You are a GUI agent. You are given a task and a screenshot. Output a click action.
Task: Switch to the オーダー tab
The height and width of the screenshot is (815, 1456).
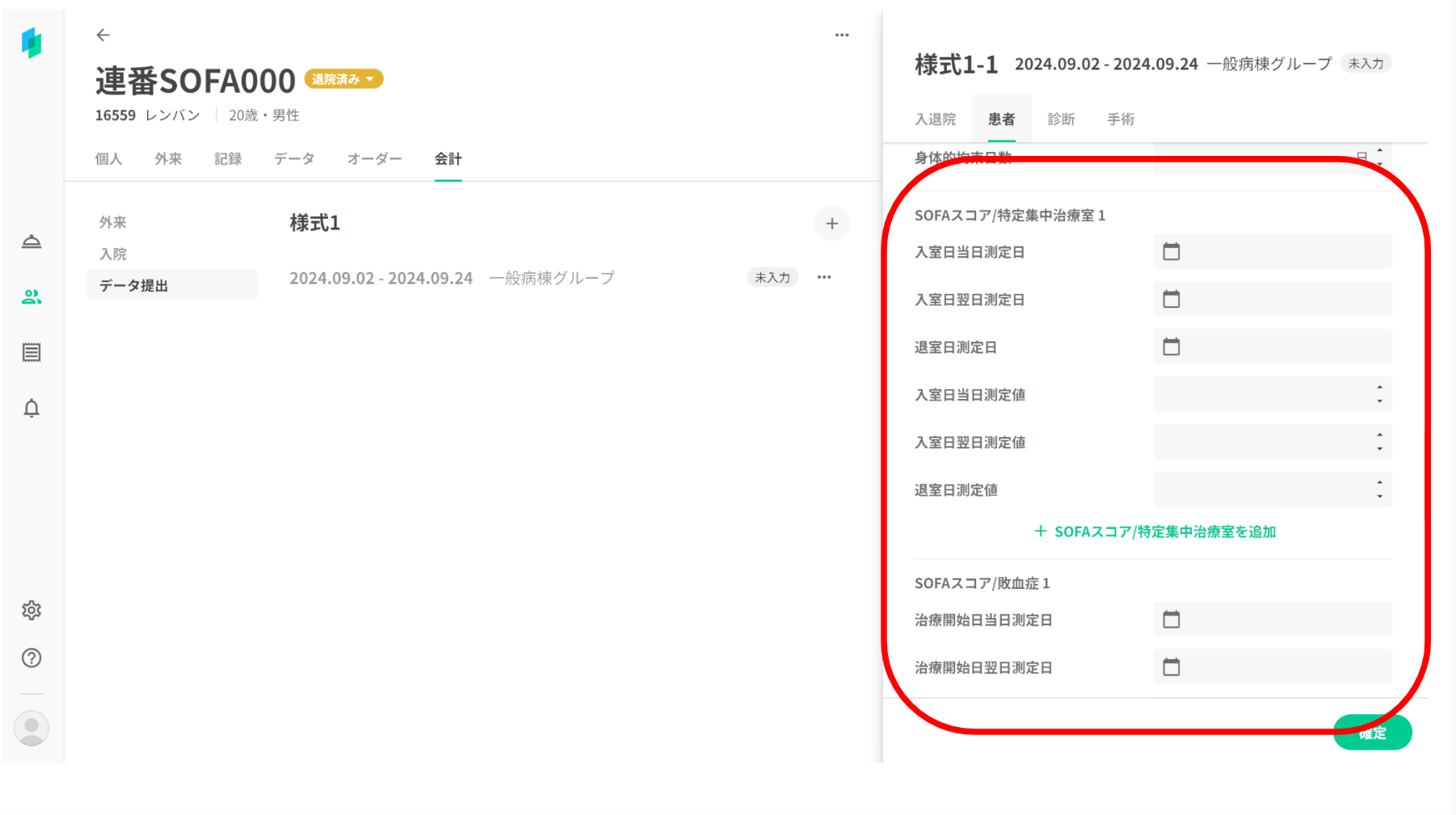click(374, 159)
